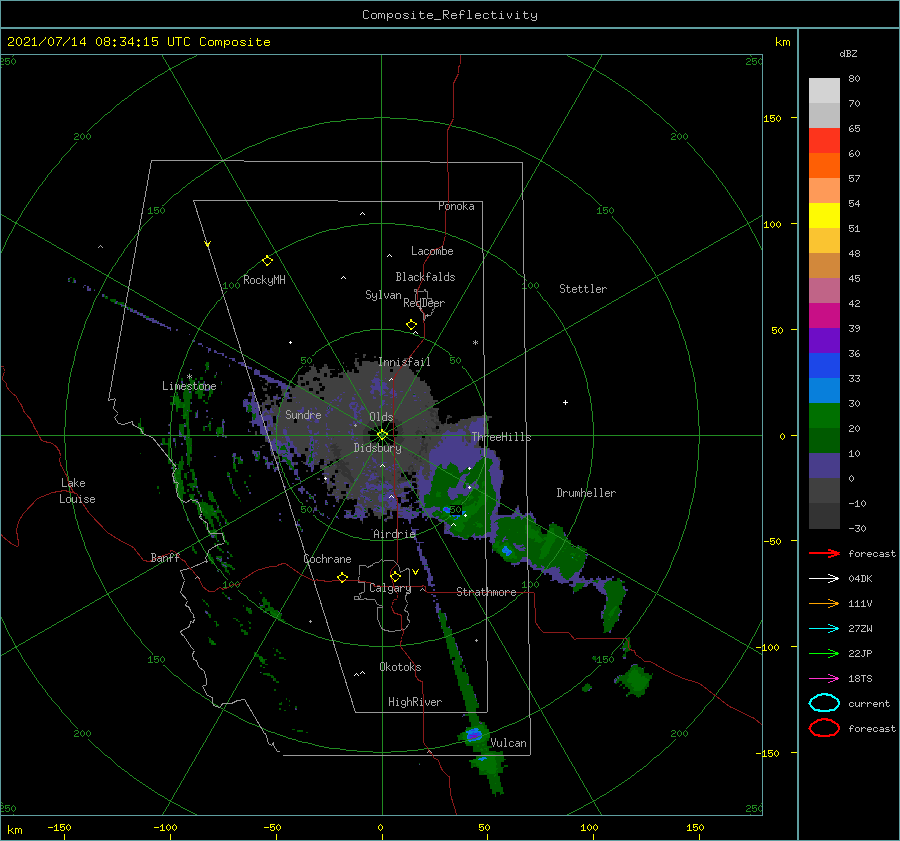The width and height of the screenshot is (900, 841).
Task: Click the Airdrie city label
Action: point(394,534)
